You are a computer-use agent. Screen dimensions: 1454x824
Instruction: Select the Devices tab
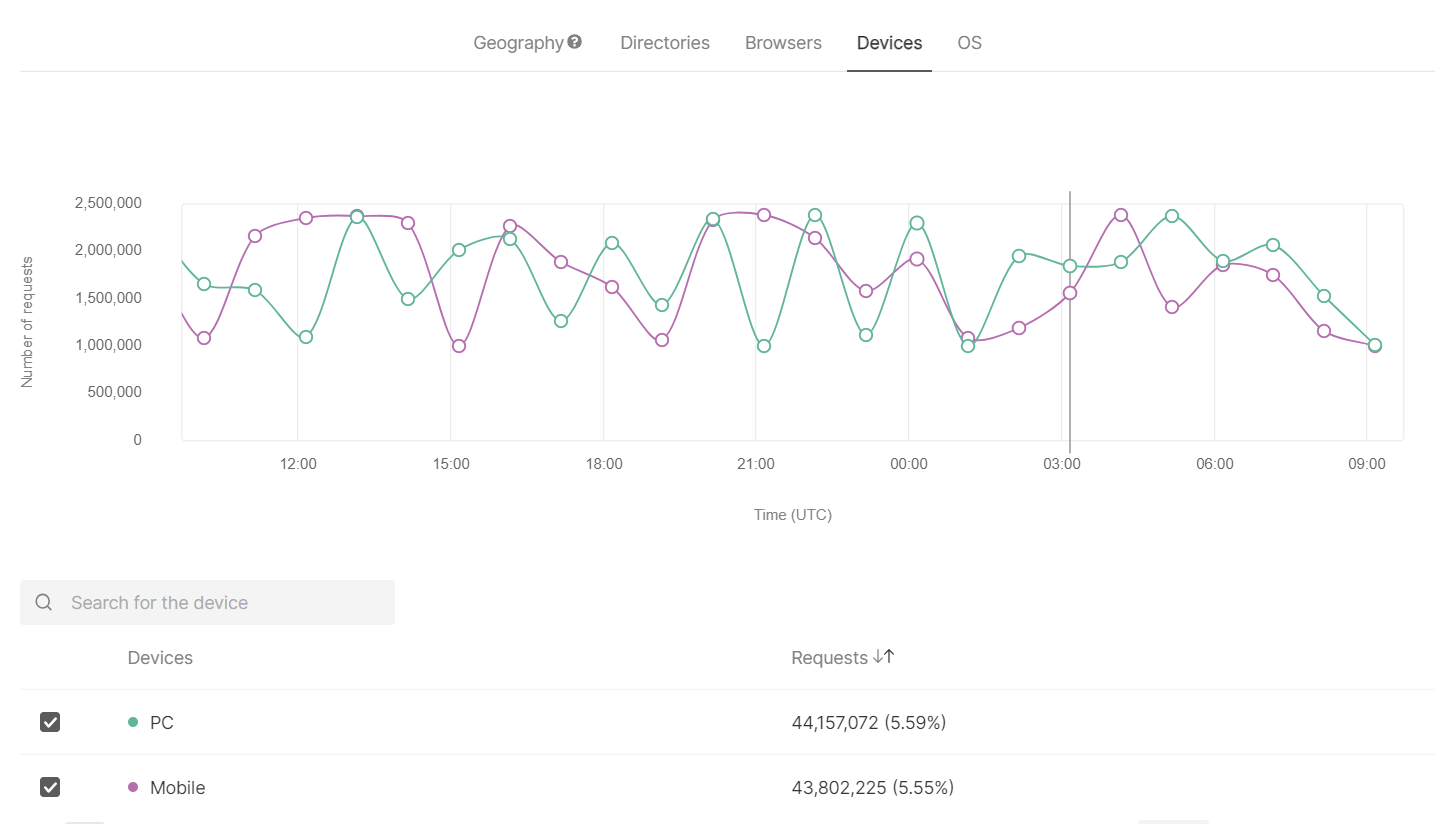tap(889, 43)
